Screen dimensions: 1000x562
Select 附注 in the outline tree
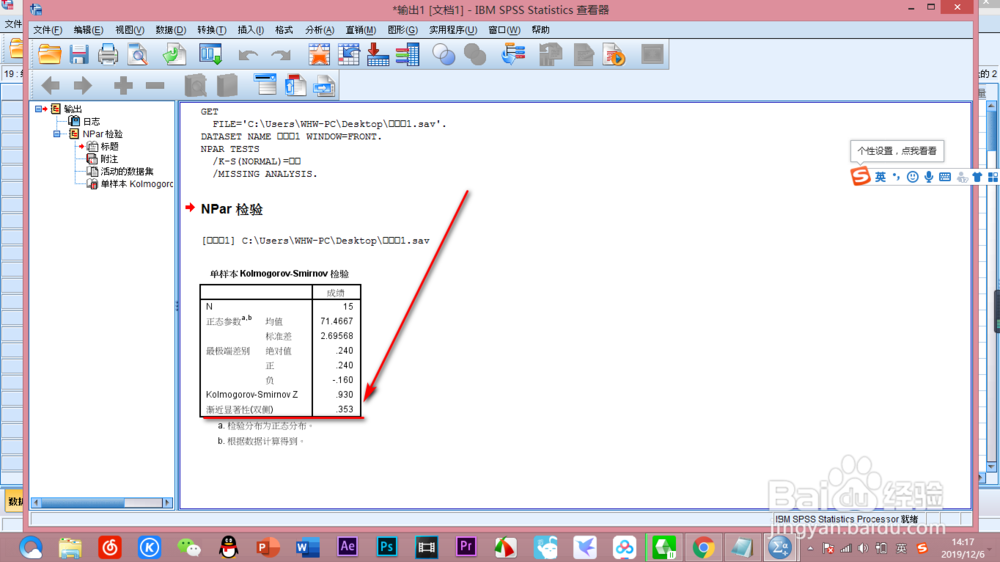pos(109,159)
